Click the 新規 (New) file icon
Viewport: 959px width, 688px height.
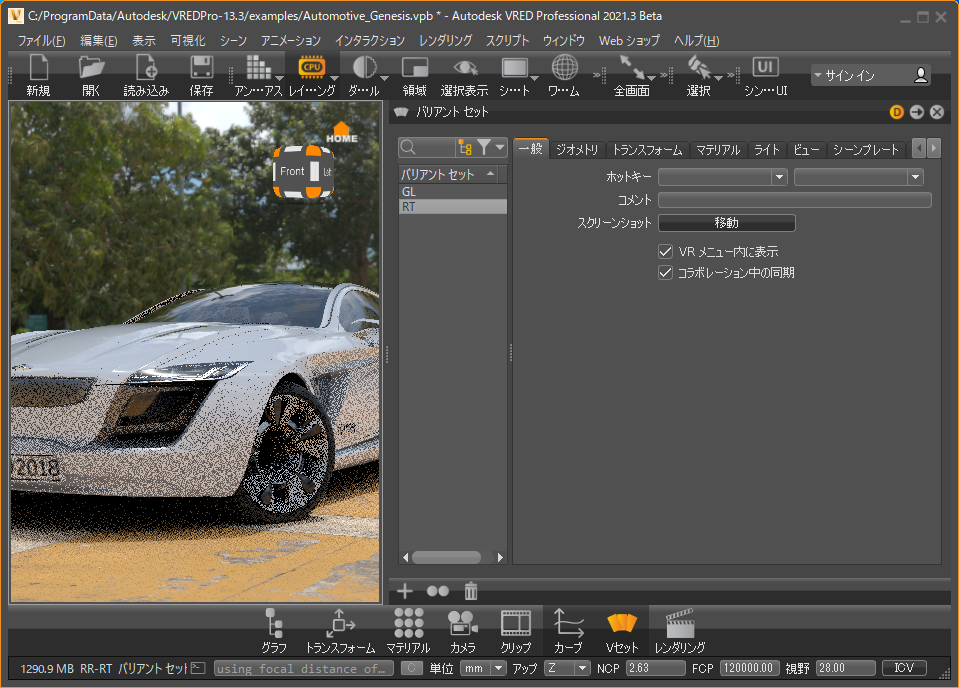tap(38, 68)
